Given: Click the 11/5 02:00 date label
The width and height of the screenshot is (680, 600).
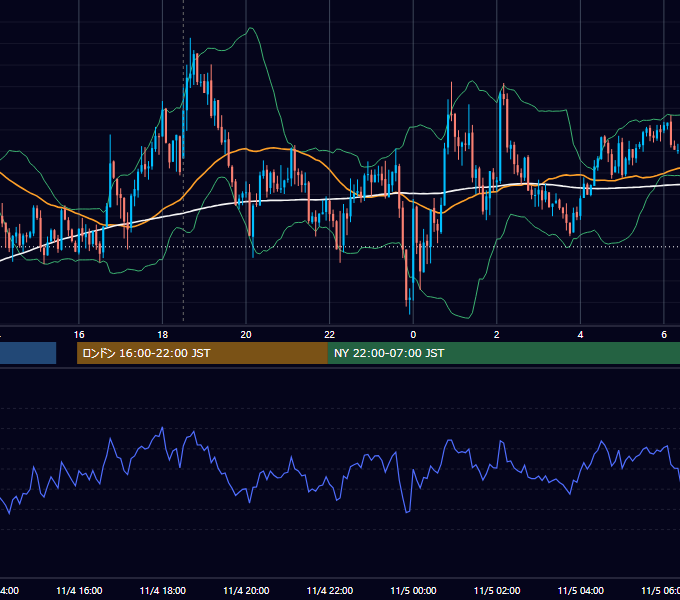Looking at the screenshot, I should [x=497, y=591].
